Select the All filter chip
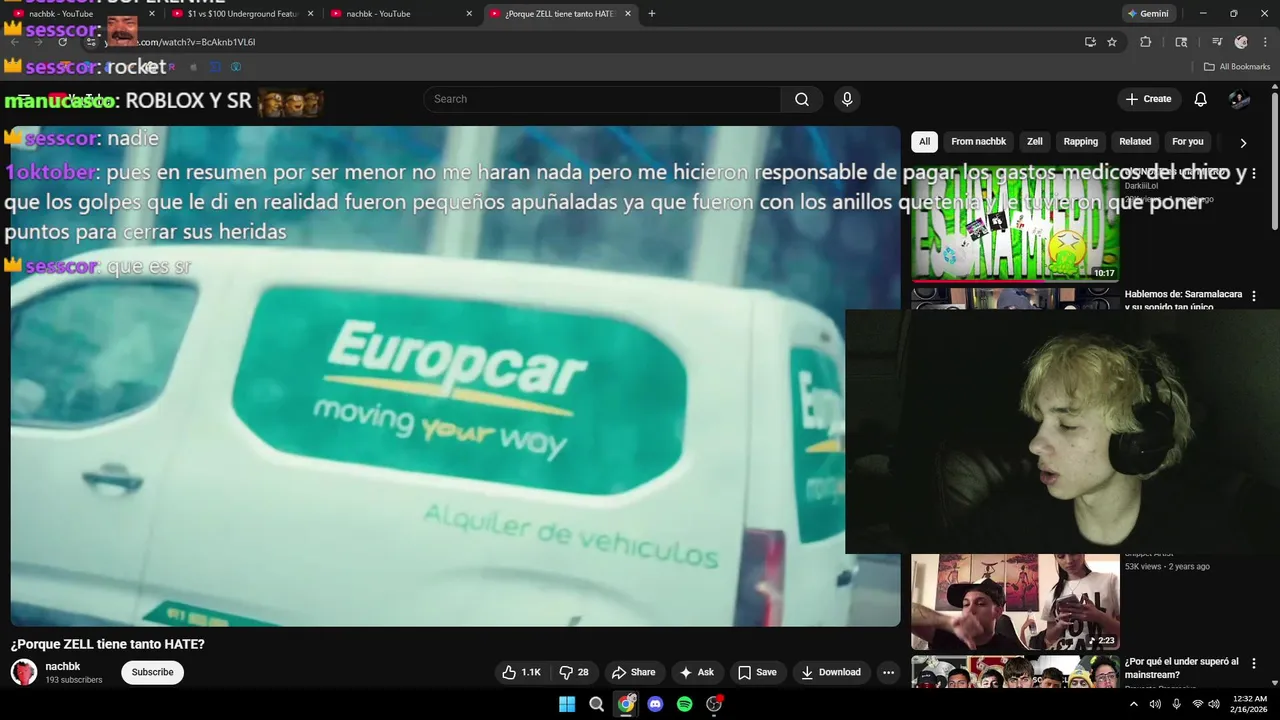Viewport: 1280px width, 720px height. click(924, 141)
